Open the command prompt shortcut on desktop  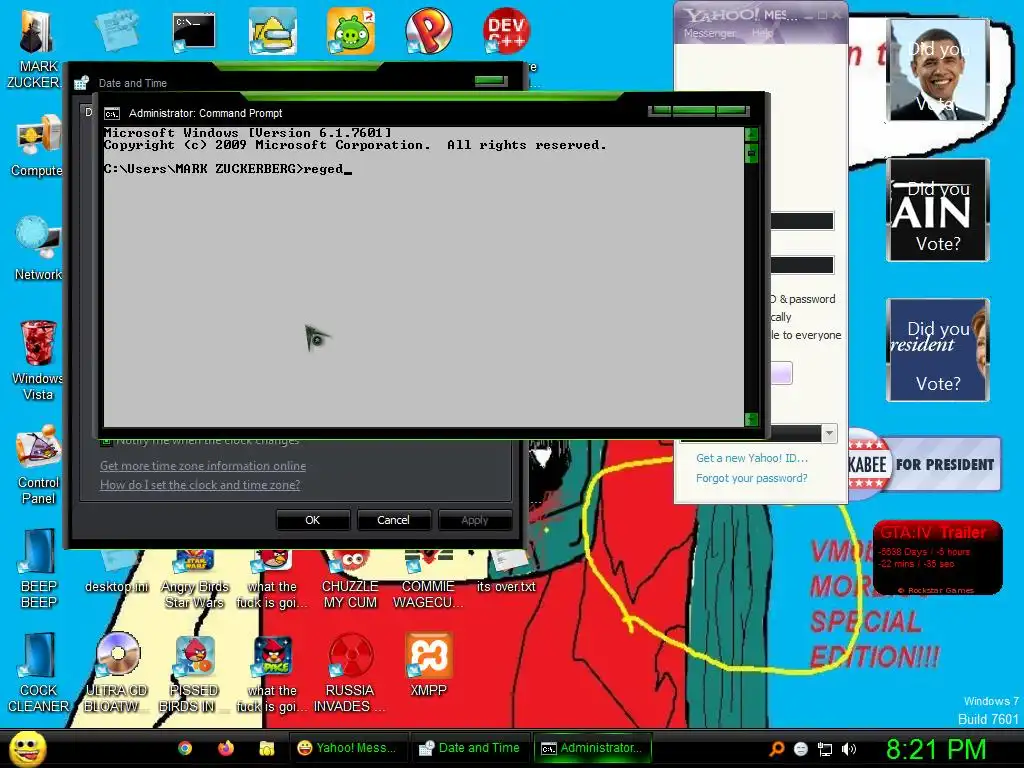coord(194,32)
